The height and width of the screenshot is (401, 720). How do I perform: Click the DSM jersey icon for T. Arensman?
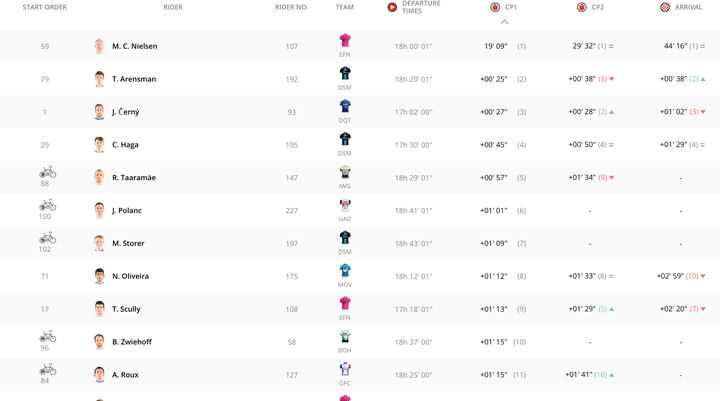tap(345, 73)
